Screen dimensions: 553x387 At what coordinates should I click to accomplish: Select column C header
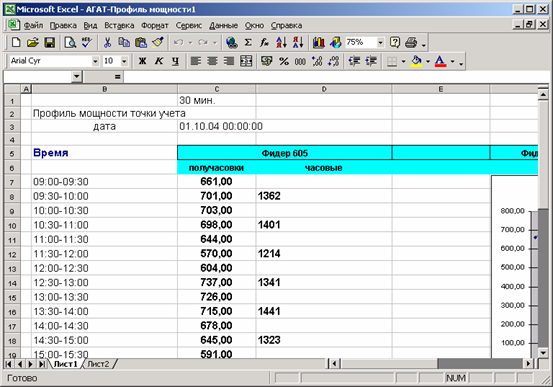217,89
